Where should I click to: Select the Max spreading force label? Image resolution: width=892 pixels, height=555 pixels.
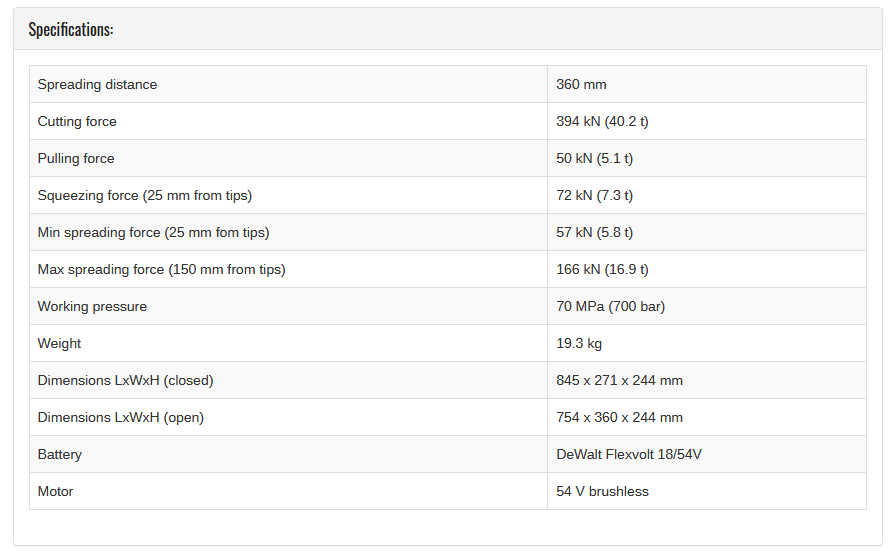pos(162,269)
